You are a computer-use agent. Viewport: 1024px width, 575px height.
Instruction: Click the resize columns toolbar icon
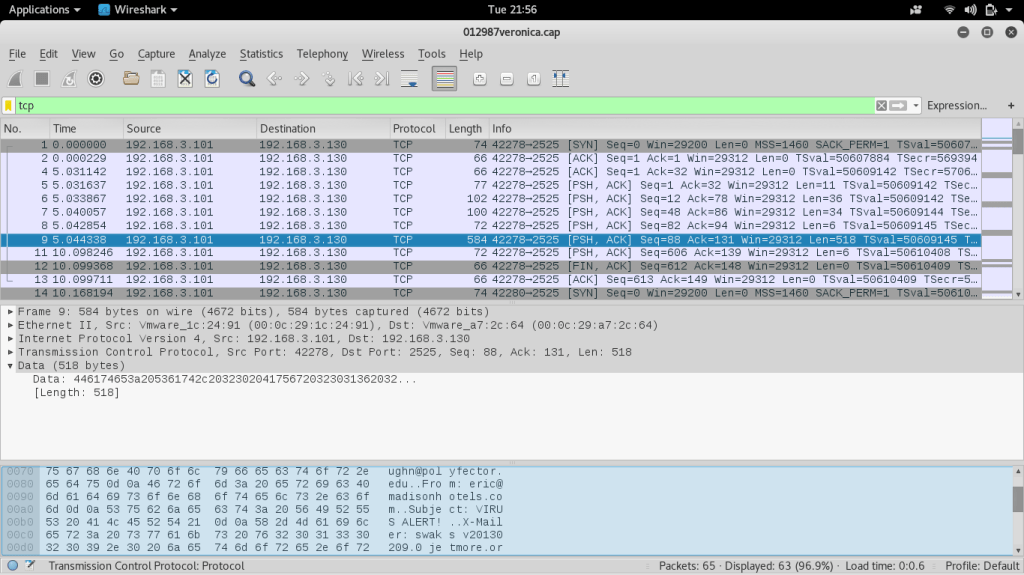tap(560, 79)
